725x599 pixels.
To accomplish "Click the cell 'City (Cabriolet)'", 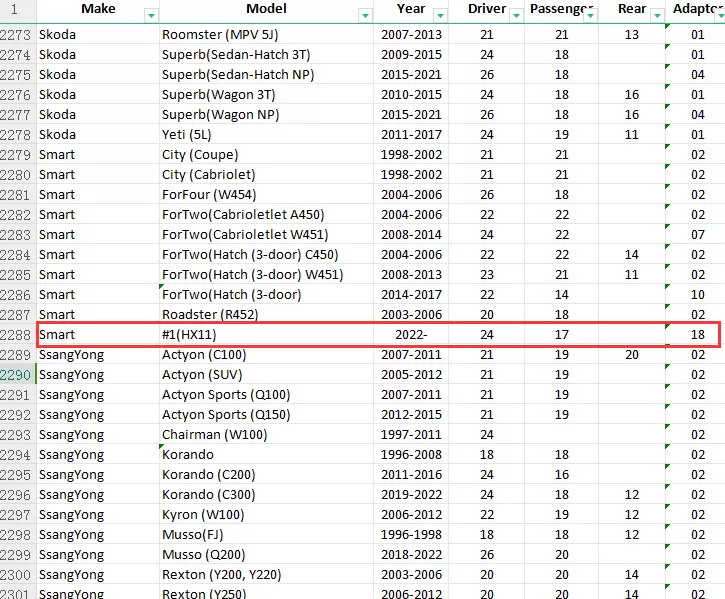I will 266,174.
